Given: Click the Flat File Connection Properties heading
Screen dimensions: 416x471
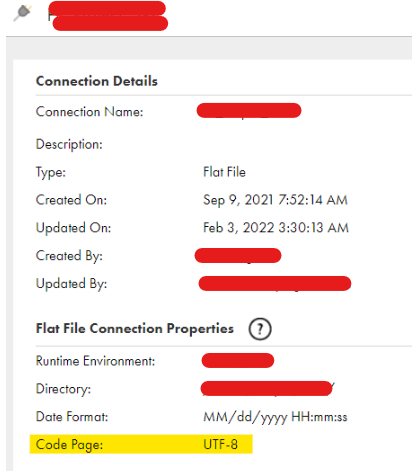Looking at the screenshot, I should point(135,329).
